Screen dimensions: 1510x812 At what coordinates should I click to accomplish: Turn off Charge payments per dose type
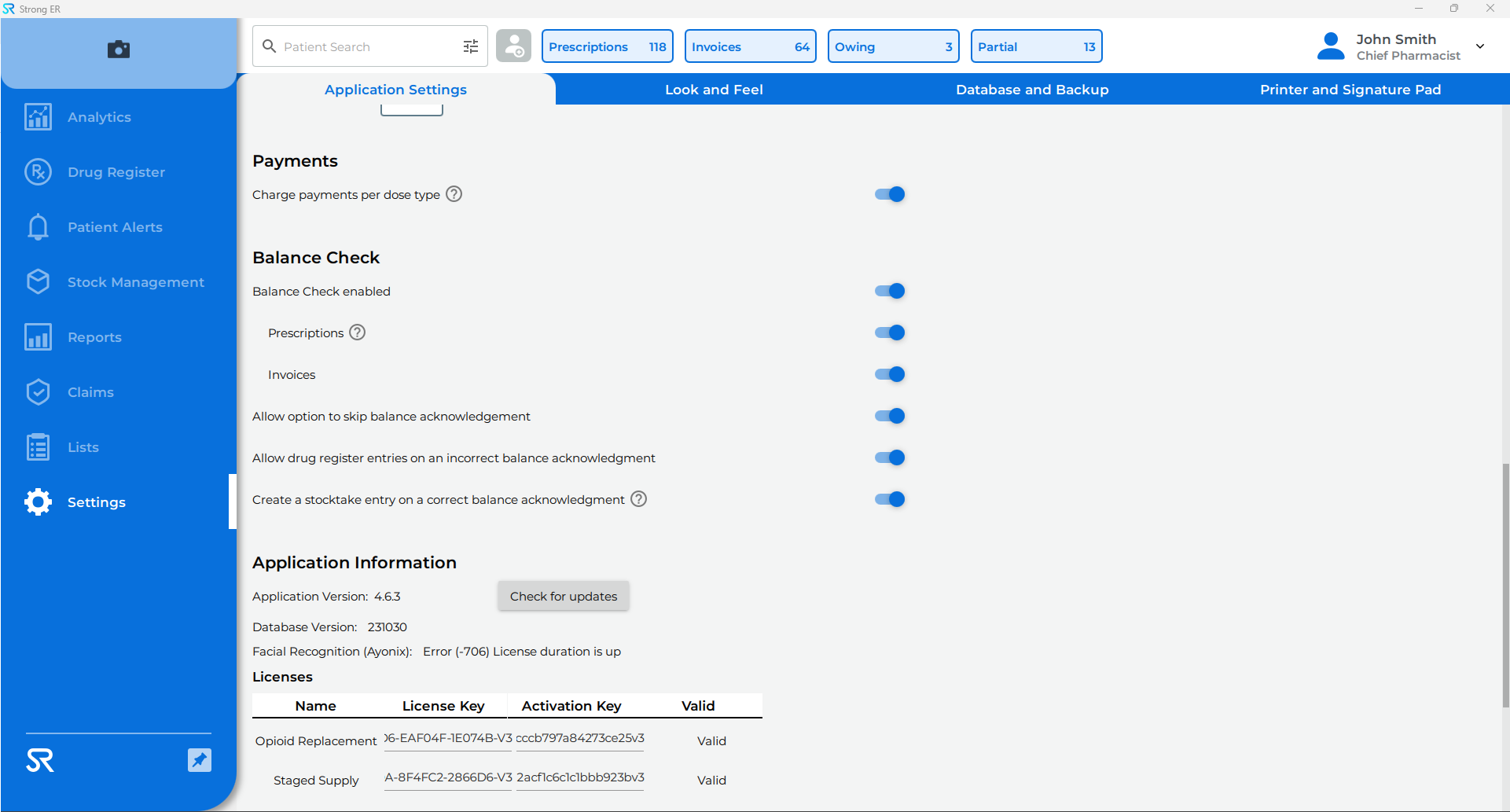click(889, 194)
